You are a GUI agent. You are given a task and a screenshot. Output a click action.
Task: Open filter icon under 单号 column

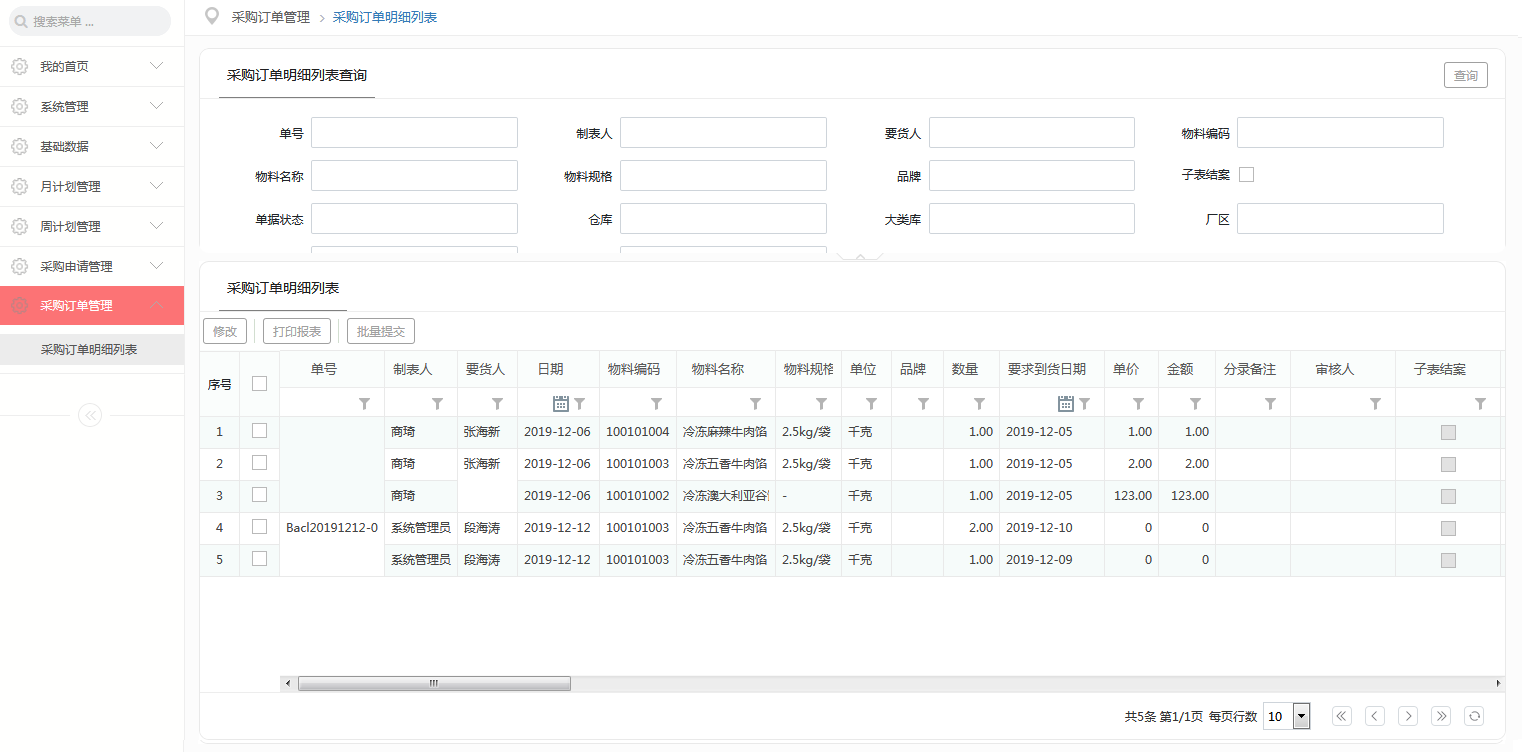pos(364,403)
